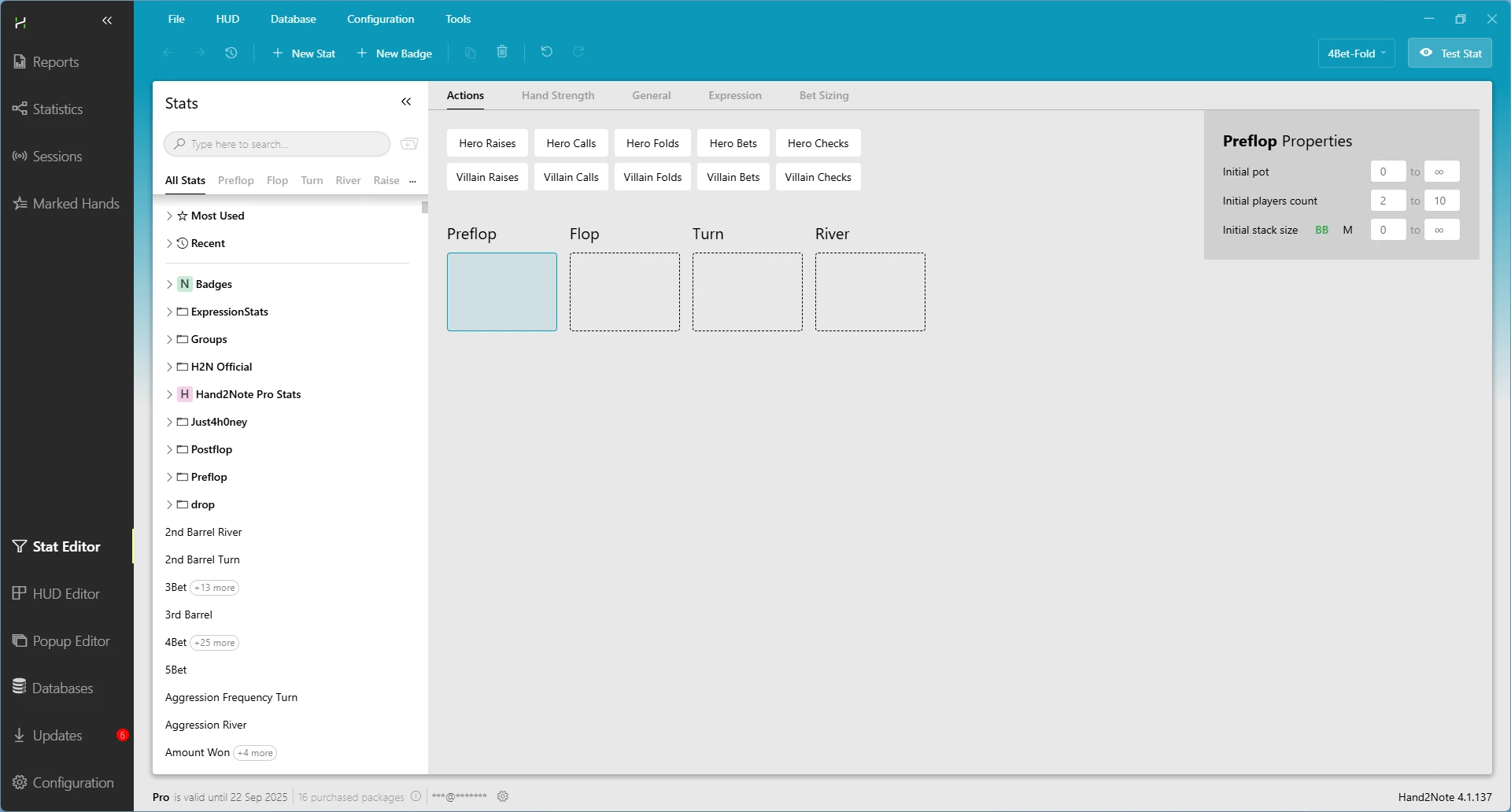Open the 4Bet-Fold dropdown
1511x812 pixels.
(1356, 54)
